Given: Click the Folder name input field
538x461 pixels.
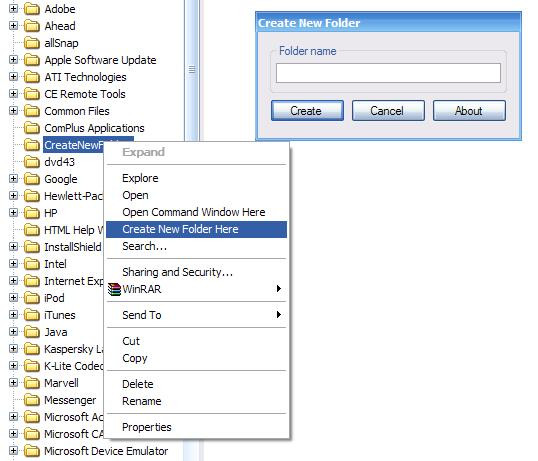Looking at the screenshot, I should tap(388, 73).
